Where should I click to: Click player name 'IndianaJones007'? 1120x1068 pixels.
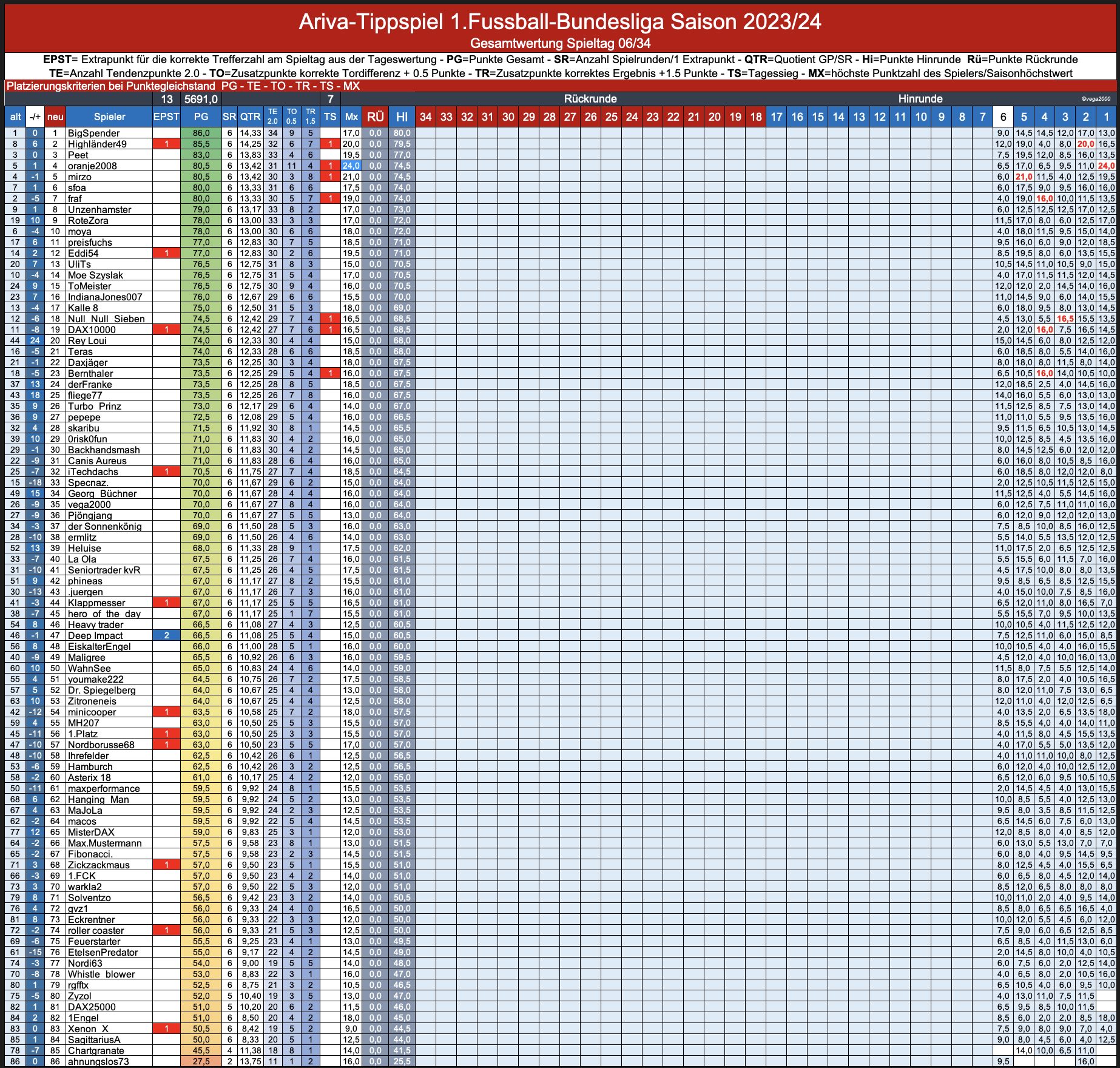coord(105,297)
